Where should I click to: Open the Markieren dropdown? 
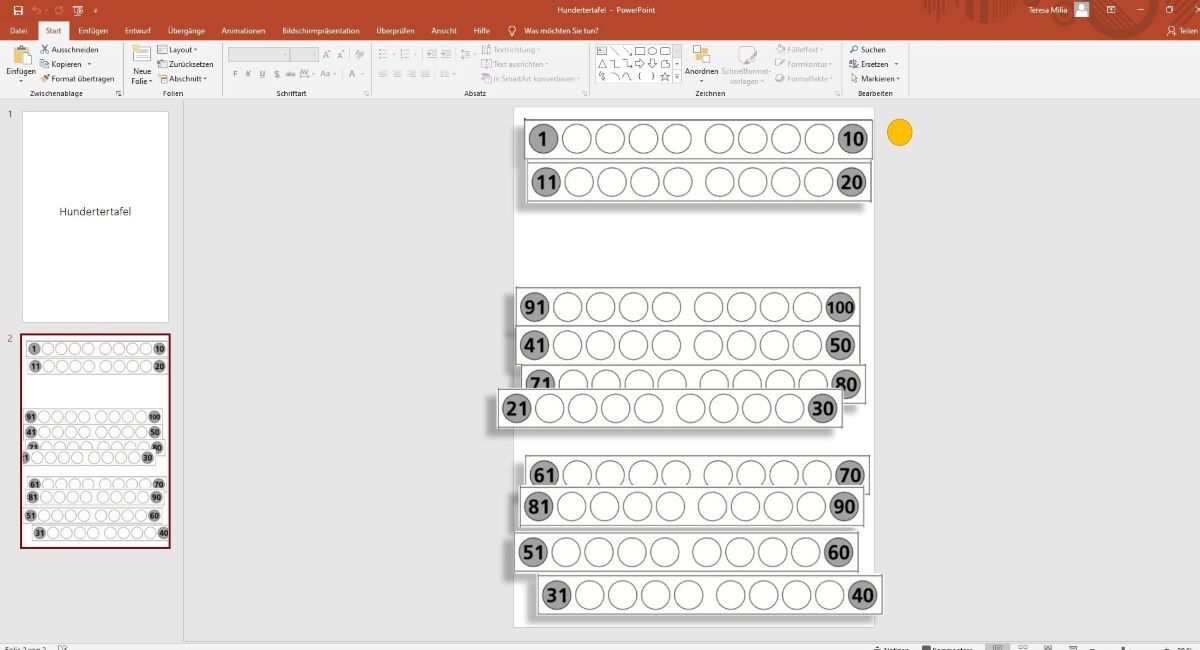877,78
